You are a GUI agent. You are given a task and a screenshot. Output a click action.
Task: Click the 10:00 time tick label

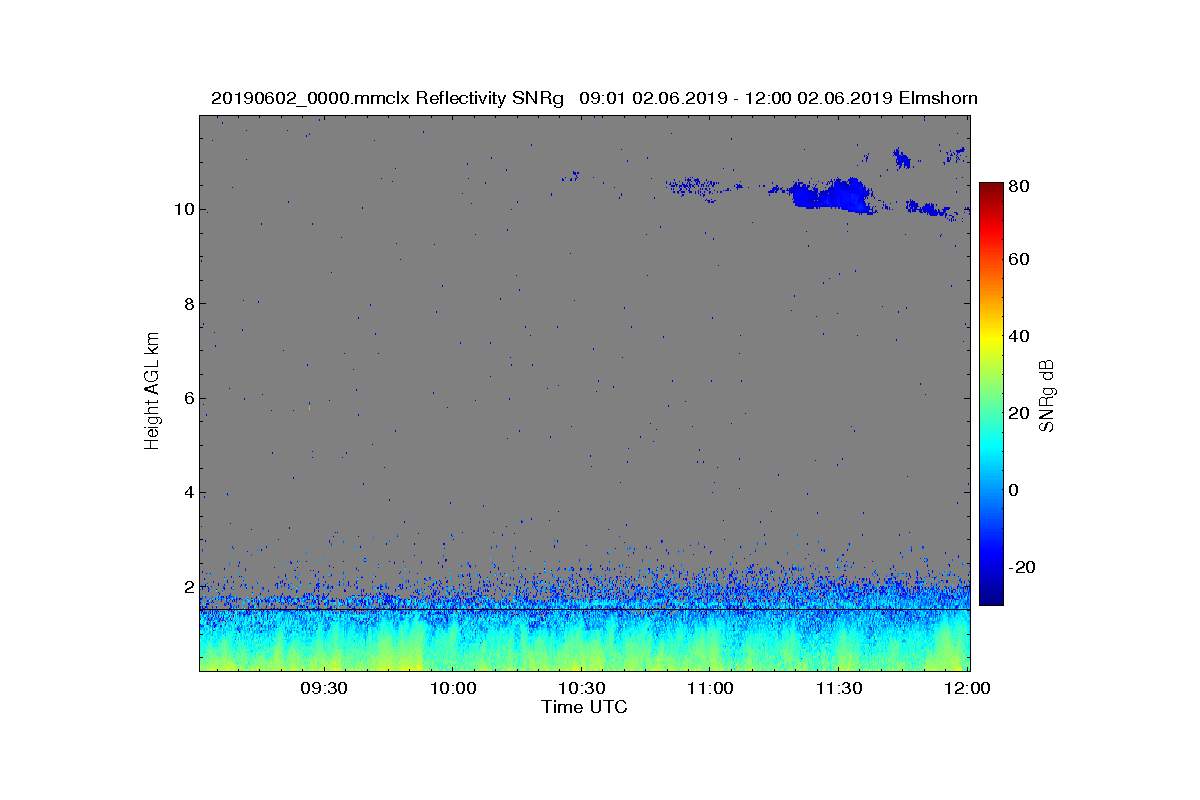click(453, 688)
